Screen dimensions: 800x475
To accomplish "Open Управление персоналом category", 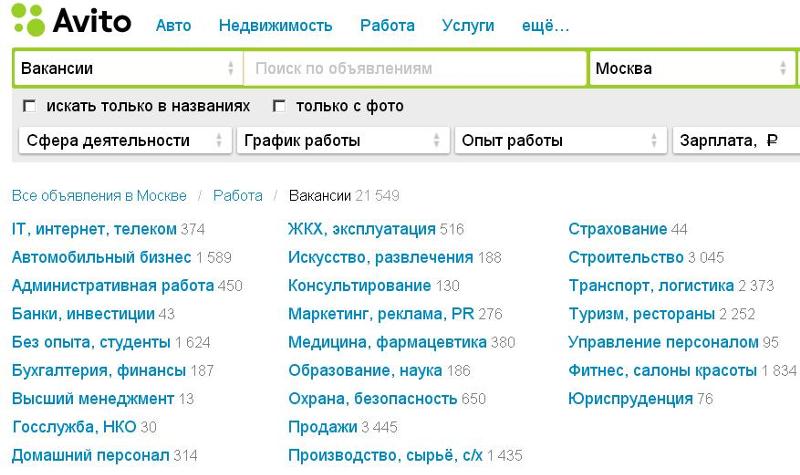I will point(663,342).
